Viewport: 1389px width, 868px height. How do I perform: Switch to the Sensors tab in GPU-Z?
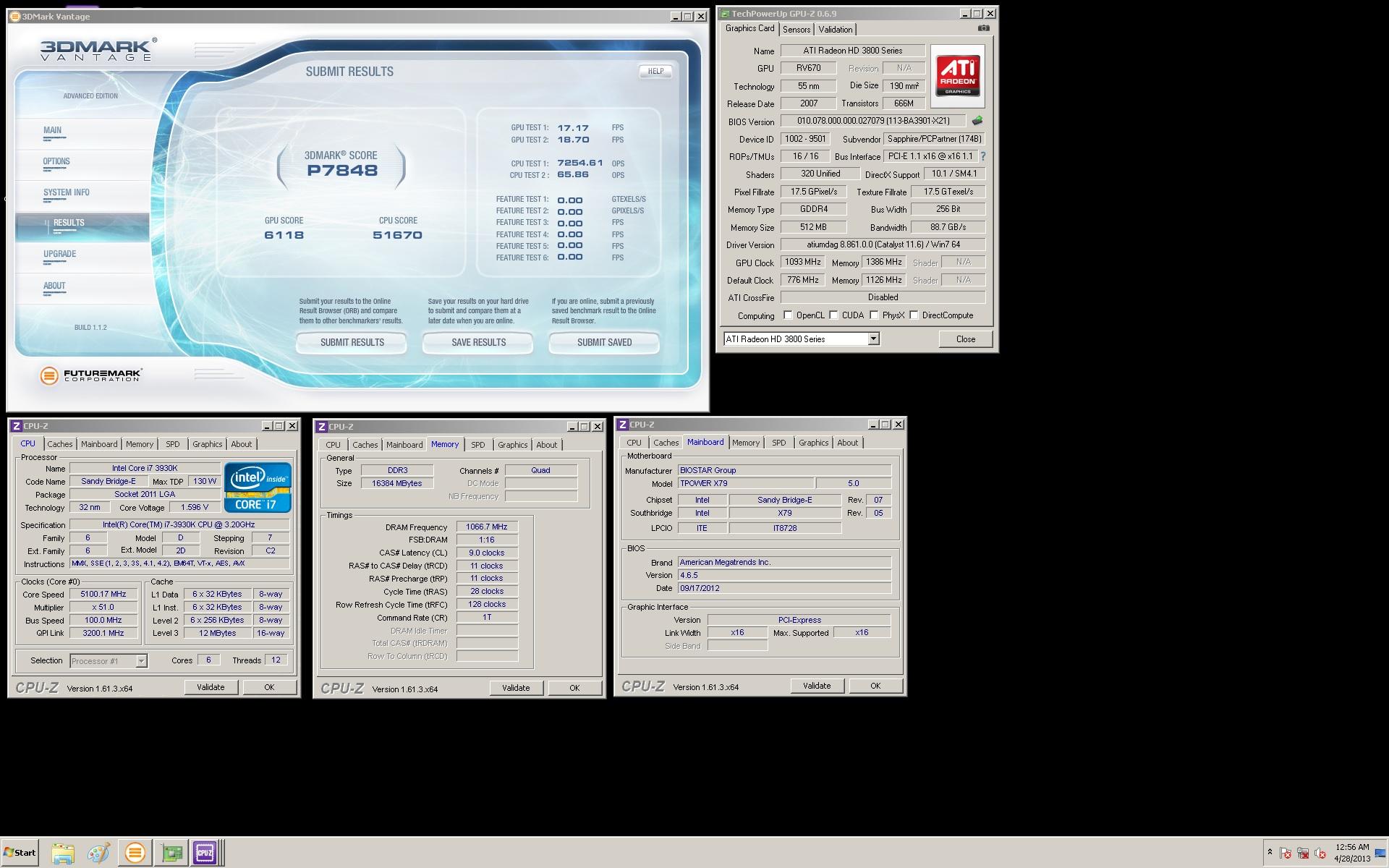tap(797, 30)
